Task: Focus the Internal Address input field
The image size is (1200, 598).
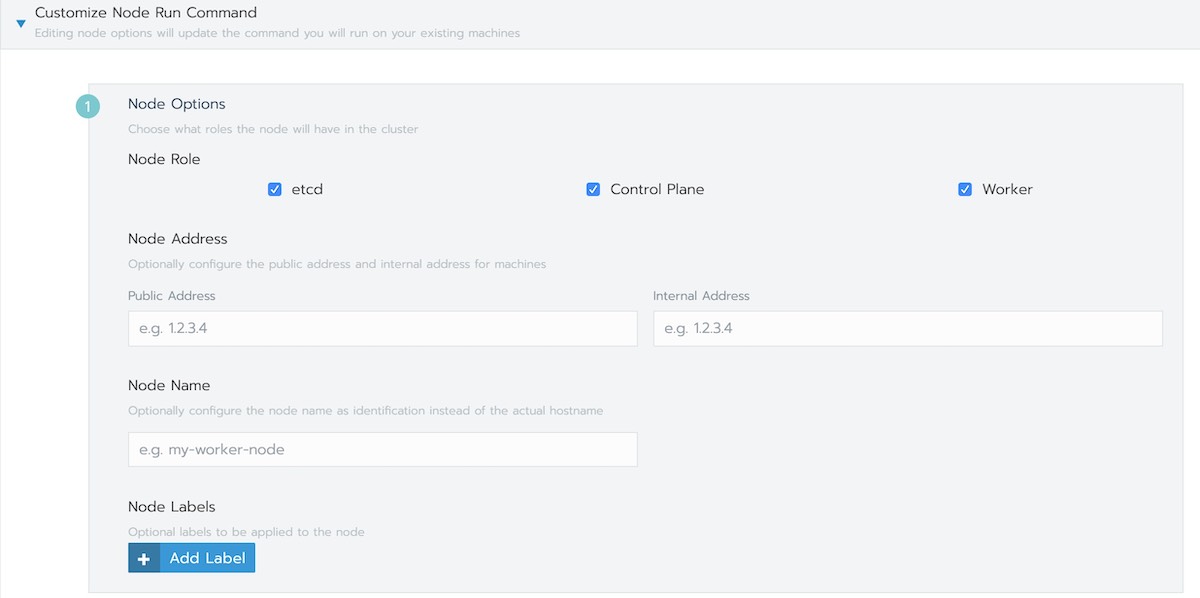Action: (907, 328)
